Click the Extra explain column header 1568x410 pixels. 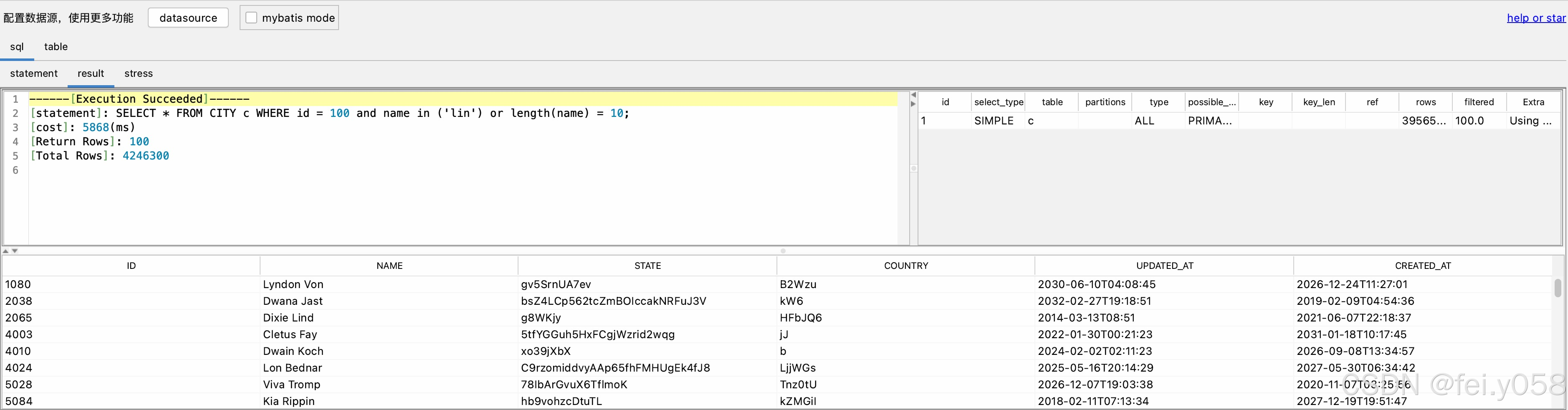(x=1533, y=102)
